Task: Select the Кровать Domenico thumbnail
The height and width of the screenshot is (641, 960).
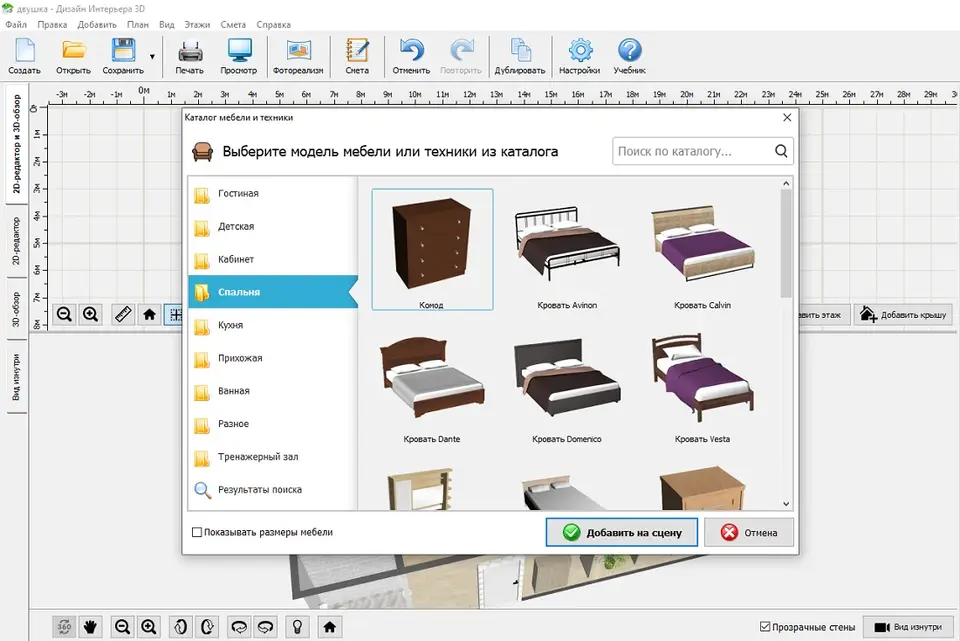Action: click(x=567, y=384)
